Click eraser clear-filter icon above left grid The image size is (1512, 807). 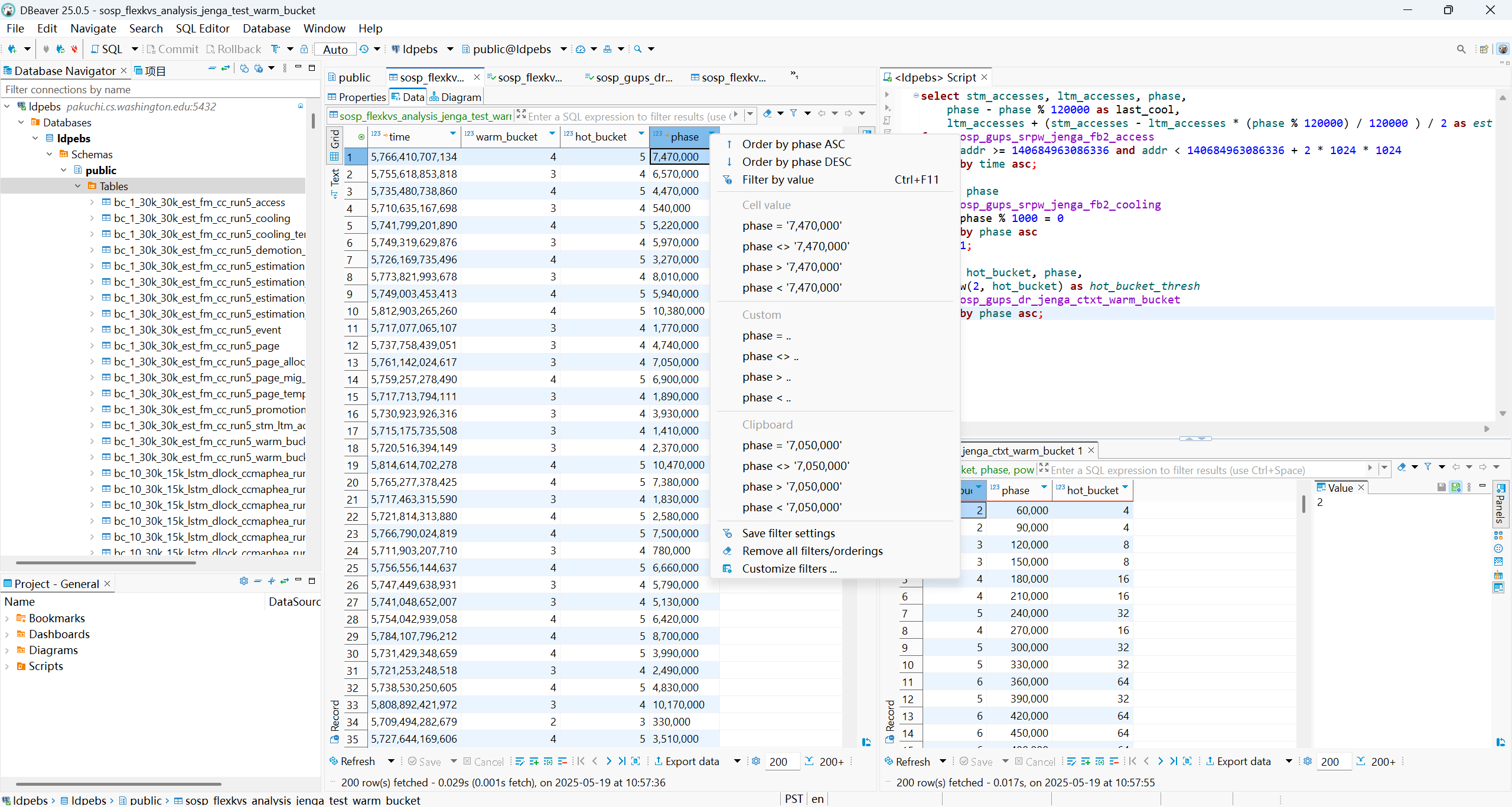pos(767,113)
